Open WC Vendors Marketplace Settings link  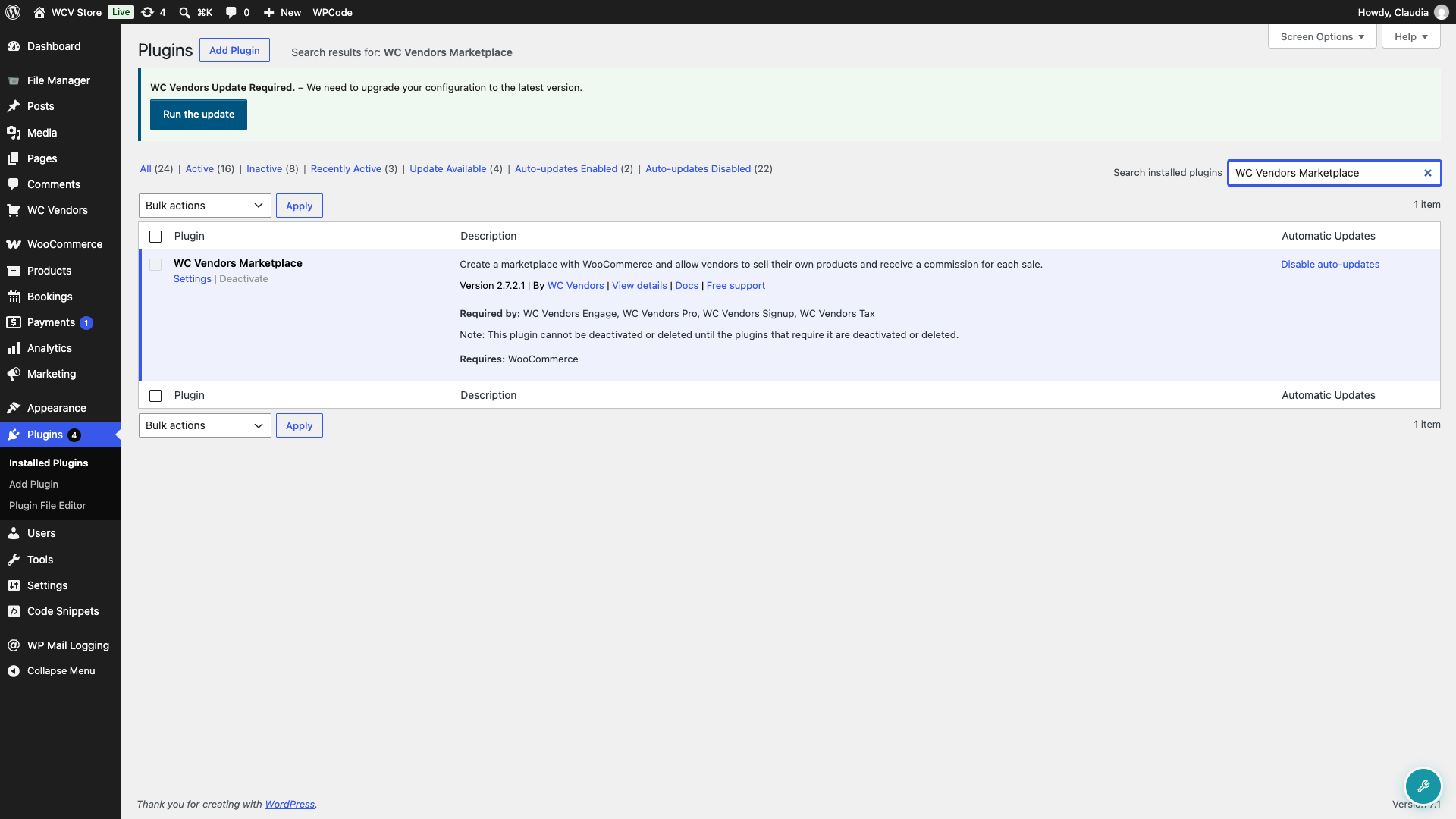[x=193, y=279]
